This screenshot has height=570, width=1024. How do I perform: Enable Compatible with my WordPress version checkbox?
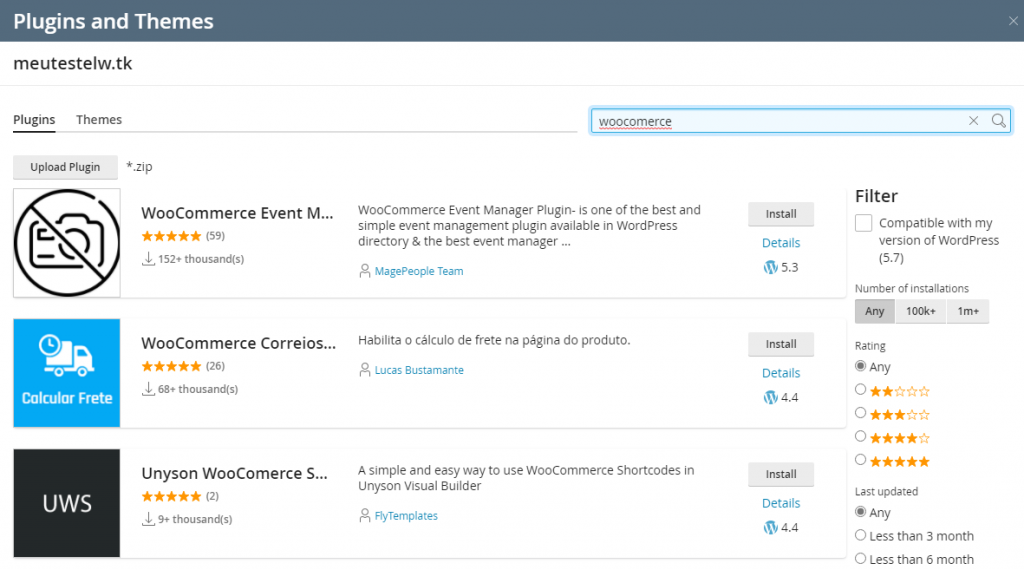863,223
